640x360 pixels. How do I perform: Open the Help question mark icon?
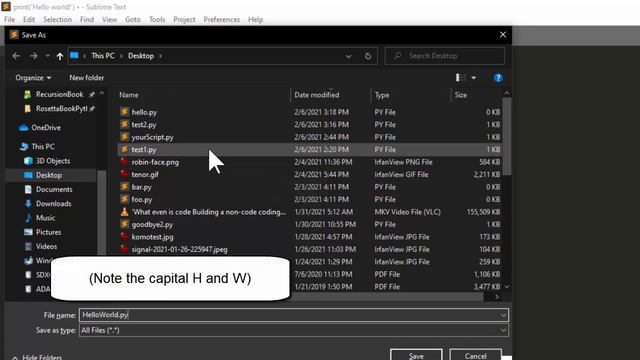point(498,78)
